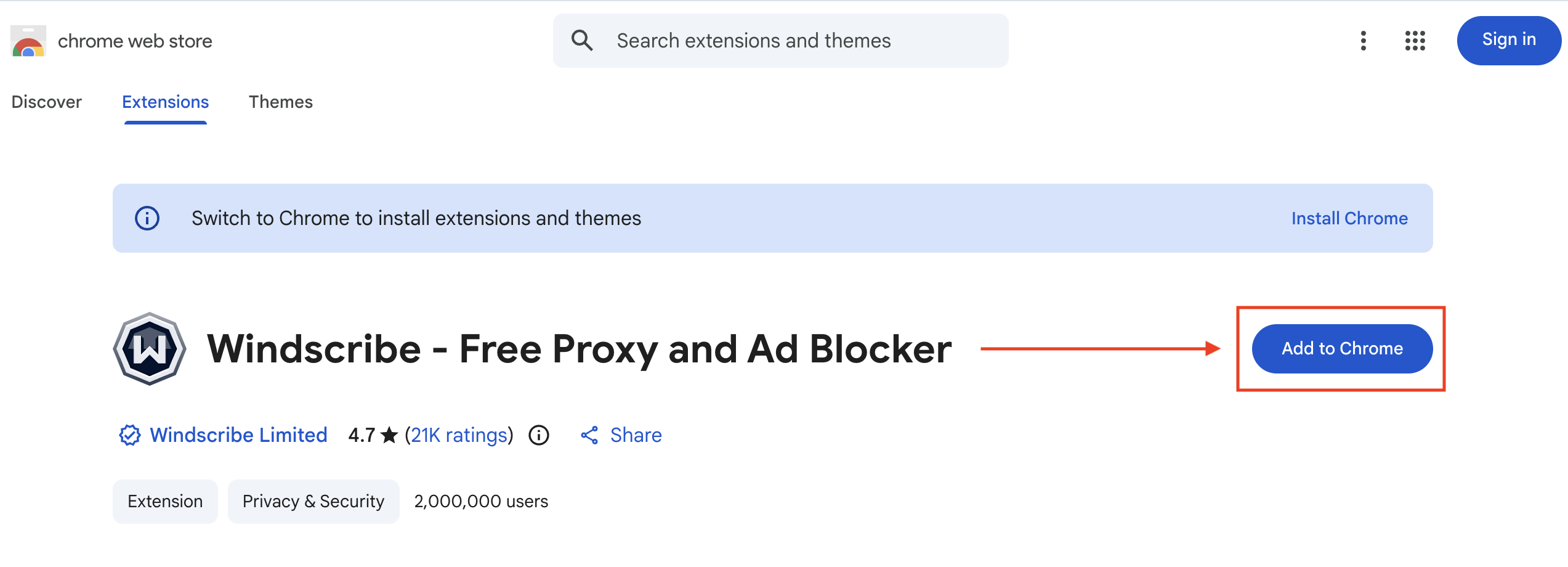
Task: Follow the Install Chrome link
Action: pos(1349,218)
